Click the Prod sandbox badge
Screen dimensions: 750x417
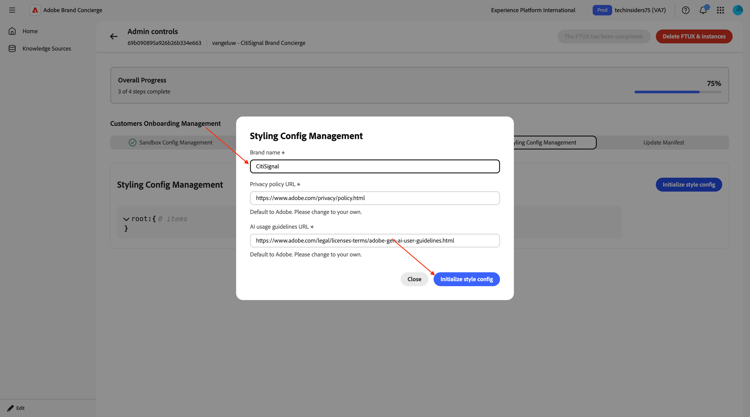(x=602, y=10)
